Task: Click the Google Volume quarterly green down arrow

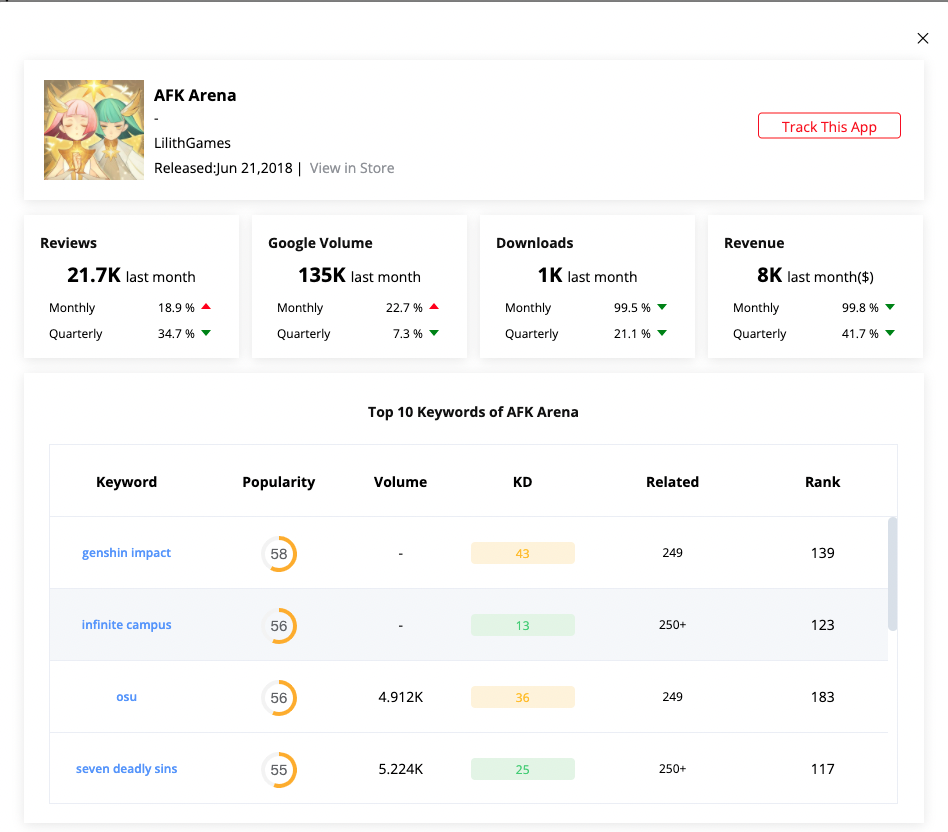Action: 434,334
